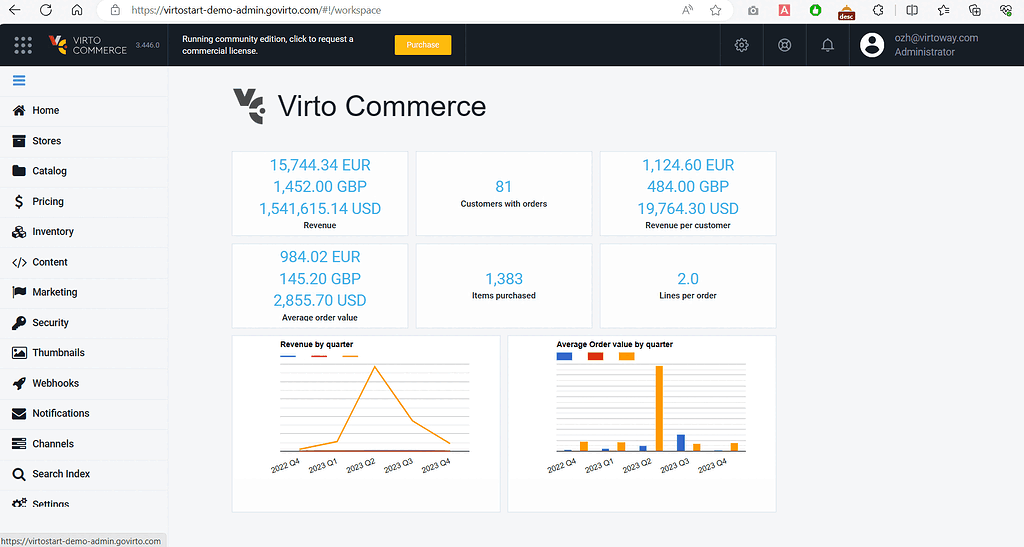The width and height of the screenshot is (1024, 547).
Task: Toggle the hamburger sidebar menu
Action: 19,81
